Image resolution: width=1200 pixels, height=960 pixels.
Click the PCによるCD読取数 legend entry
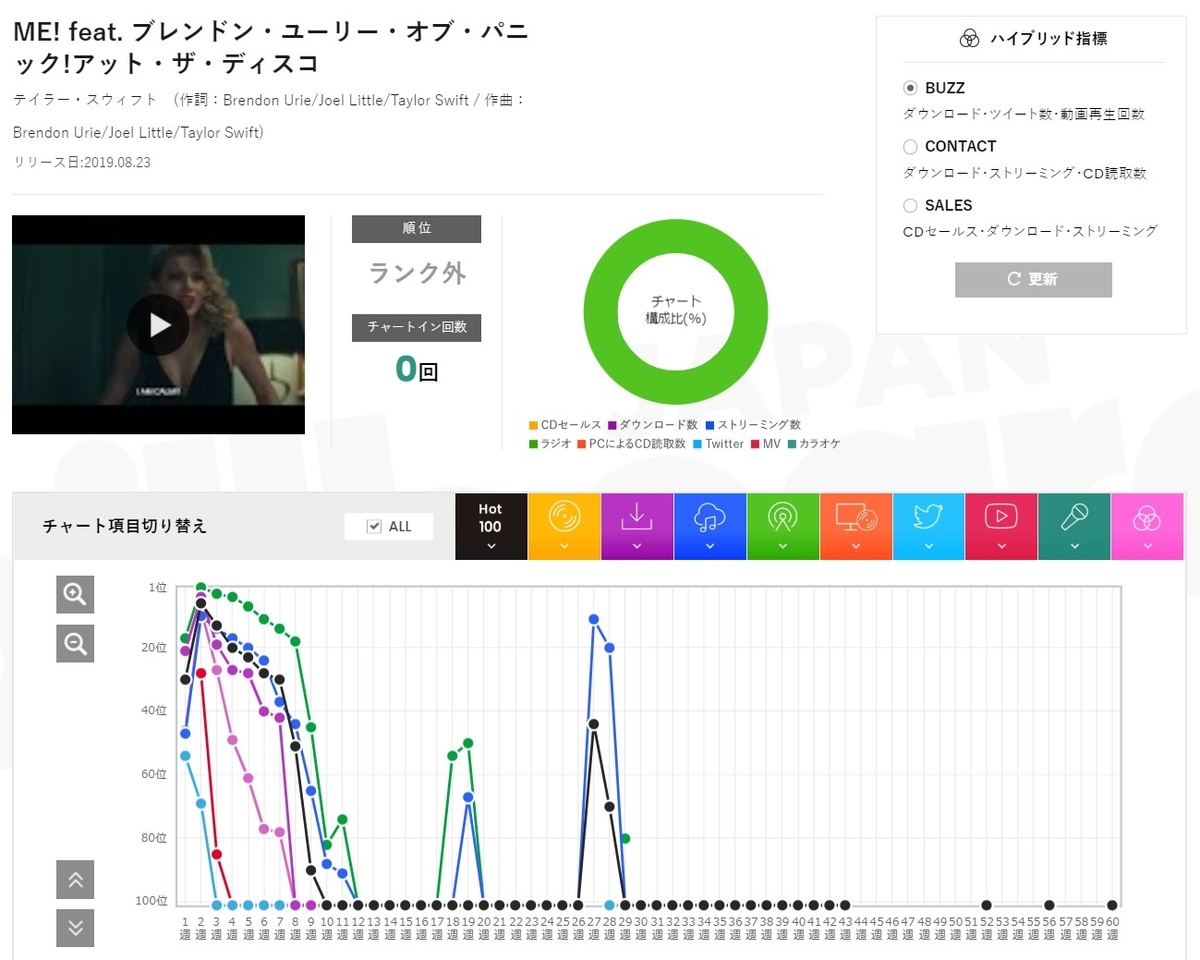click(631, 444)
